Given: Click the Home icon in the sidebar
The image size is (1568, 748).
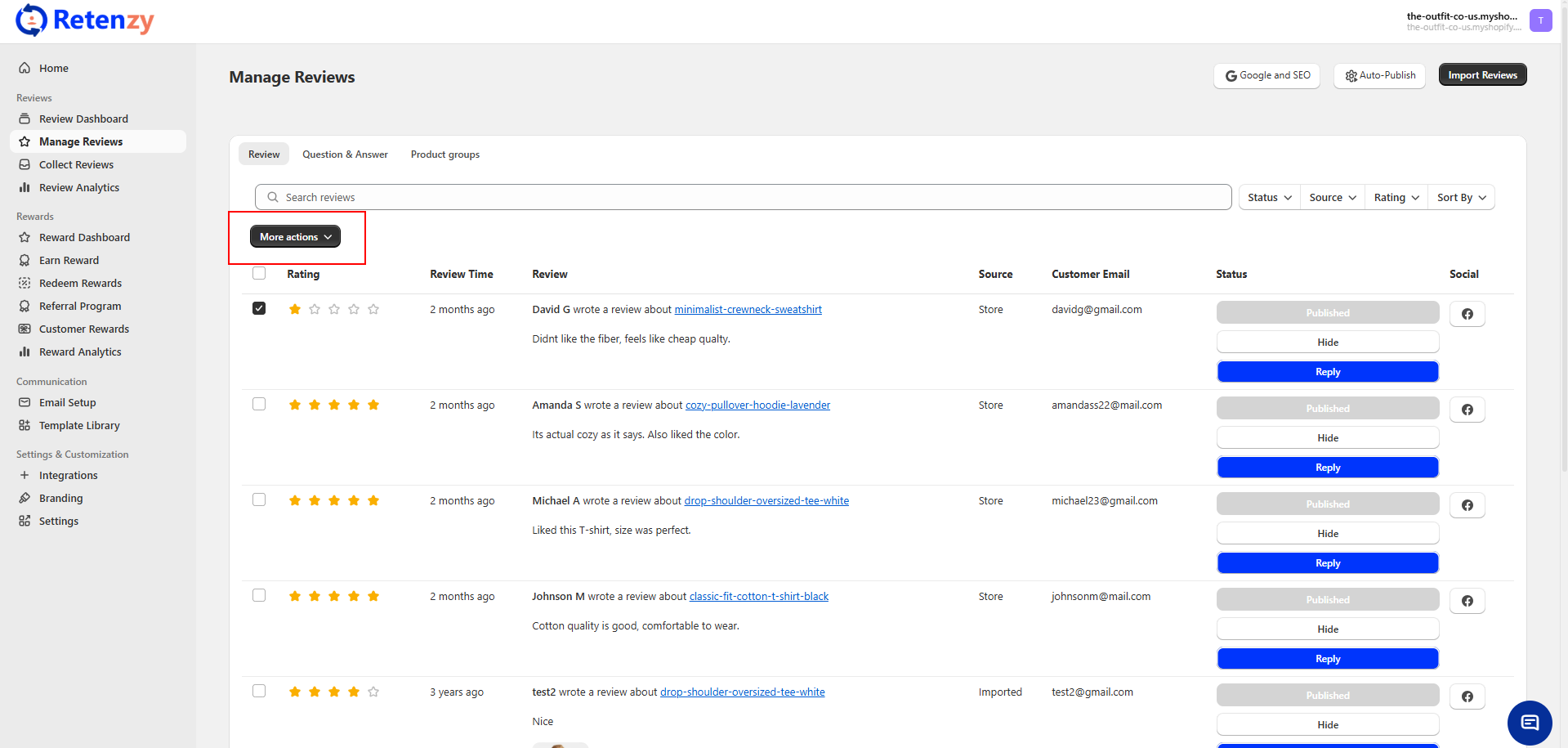Looking at the screenshot, I should pos(25,68).
